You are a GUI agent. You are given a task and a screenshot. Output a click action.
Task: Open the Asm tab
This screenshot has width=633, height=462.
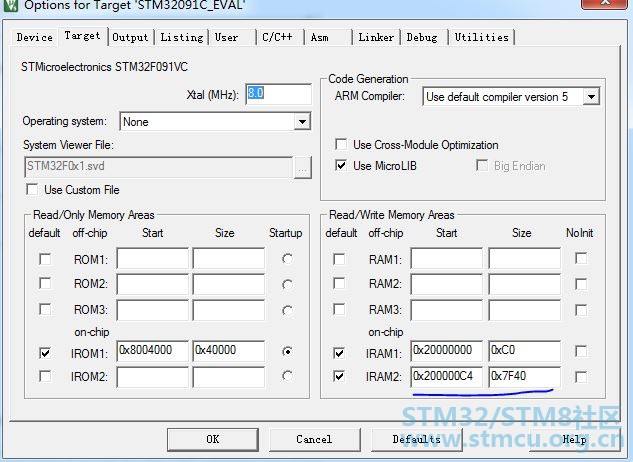[x=328, y=37]
